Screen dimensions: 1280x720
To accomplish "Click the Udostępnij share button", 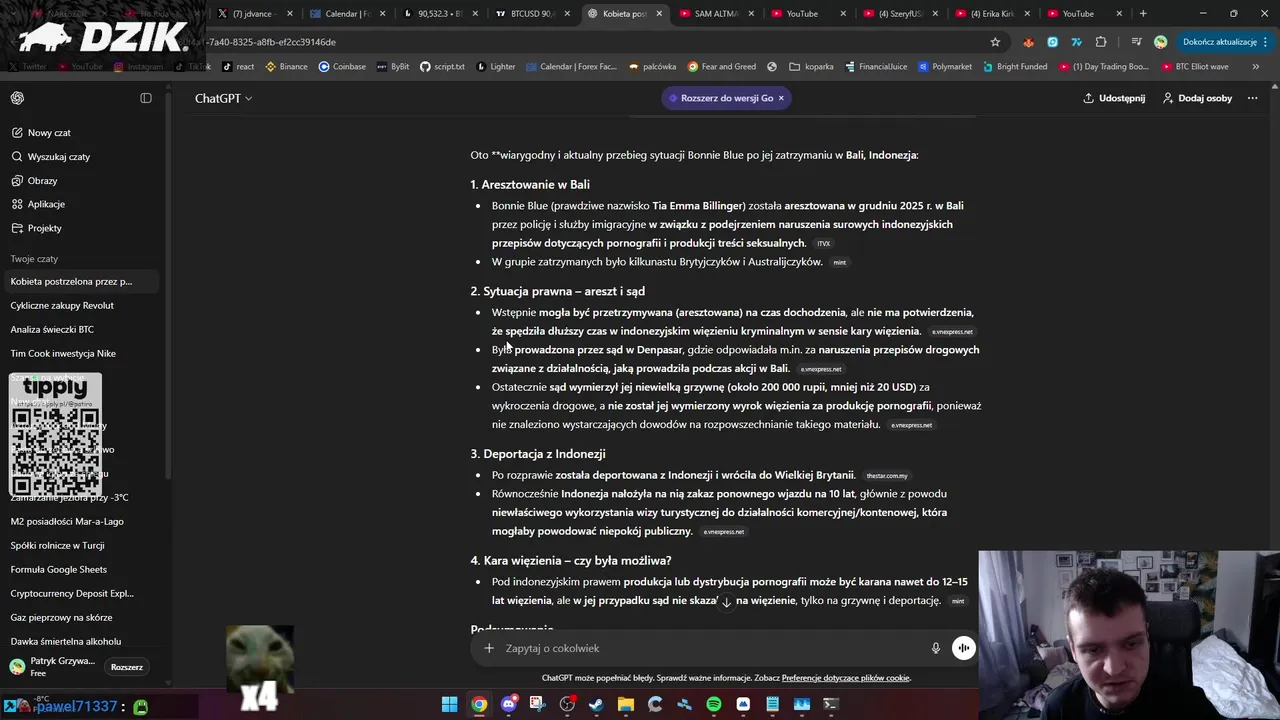I will (x=1114, y=98).
